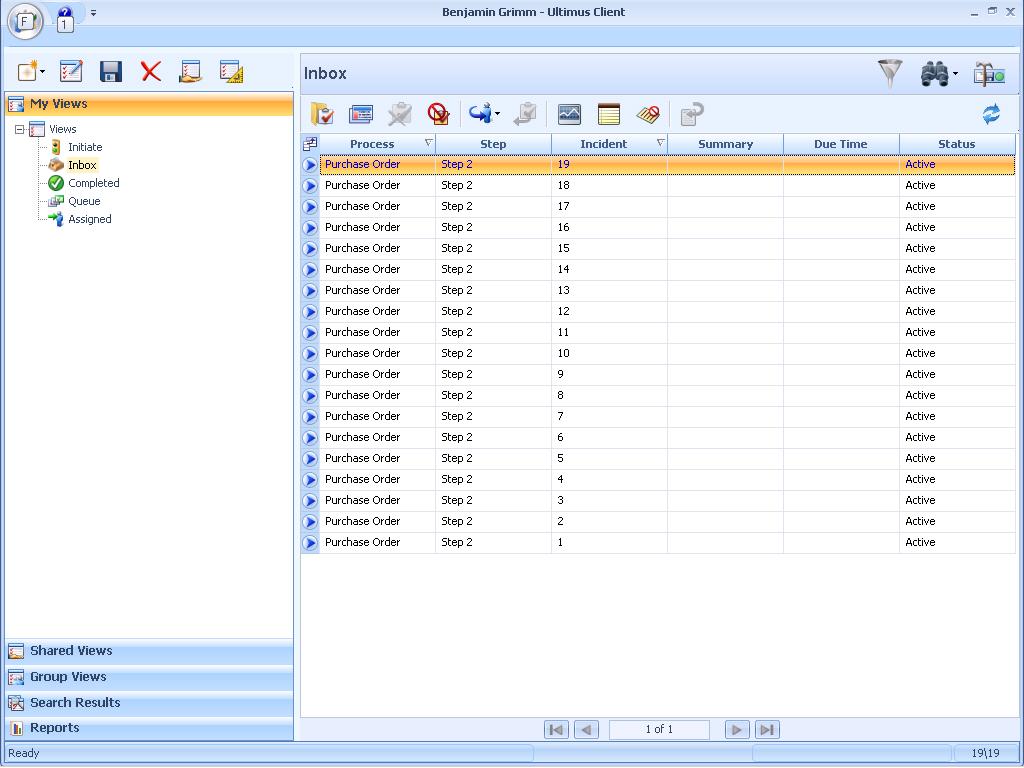This screenshot has width=1024, height=768.
Task: Click blue arrow for incident 1 row
Action: pyautogui.click(x=310, y=543)
